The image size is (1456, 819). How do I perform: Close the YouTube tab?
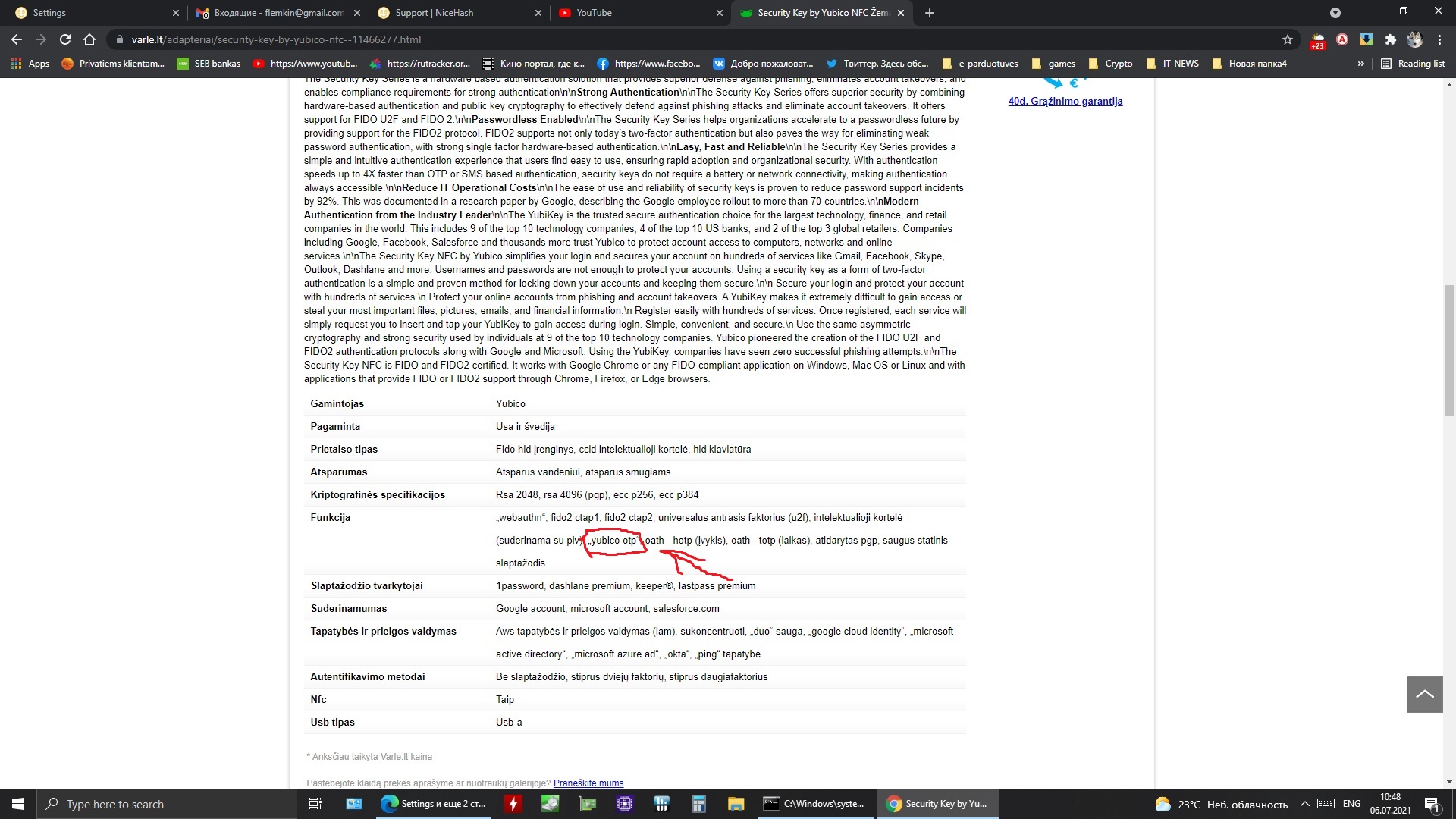click(x=719, y=13)
